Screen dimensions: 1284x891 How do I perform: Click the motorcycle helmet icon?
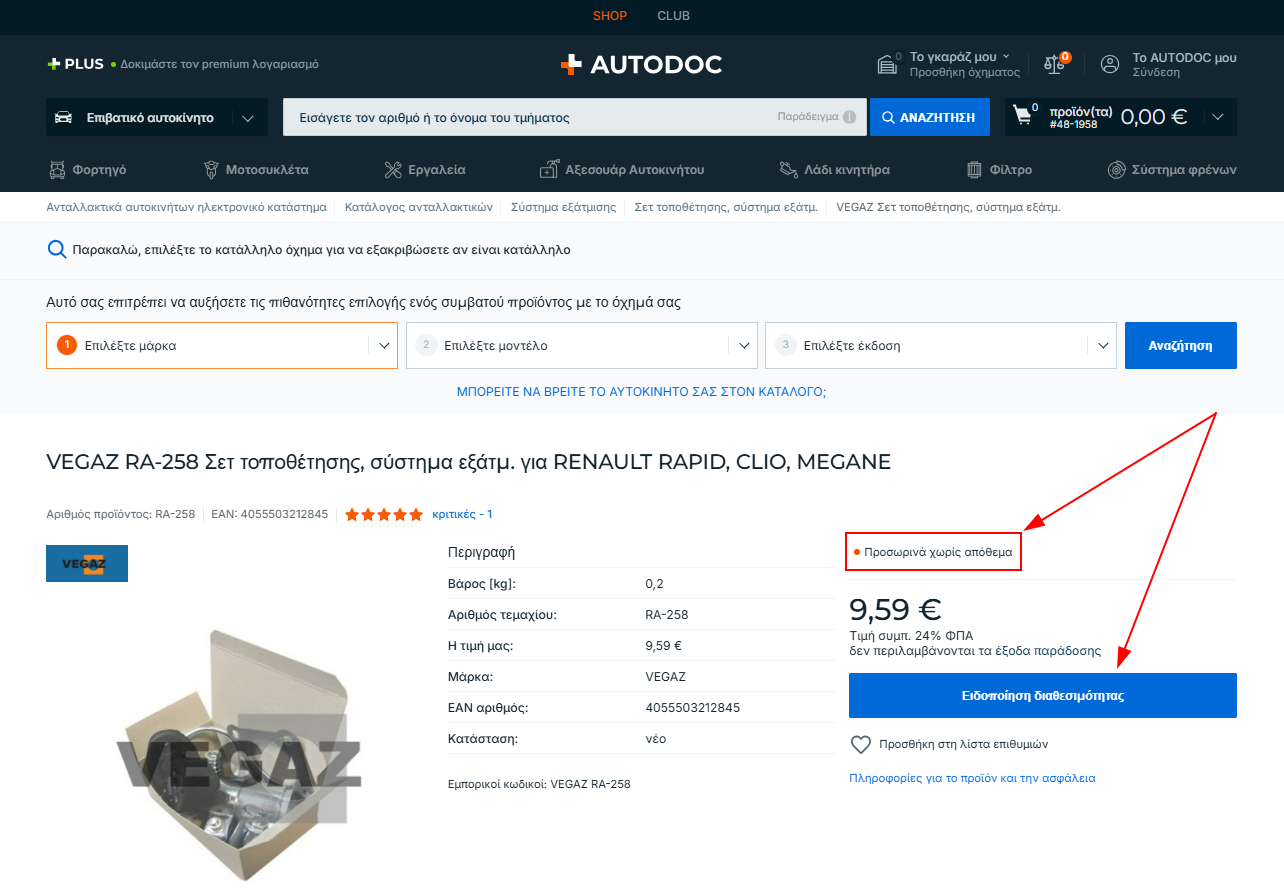[x=211, y=170]
